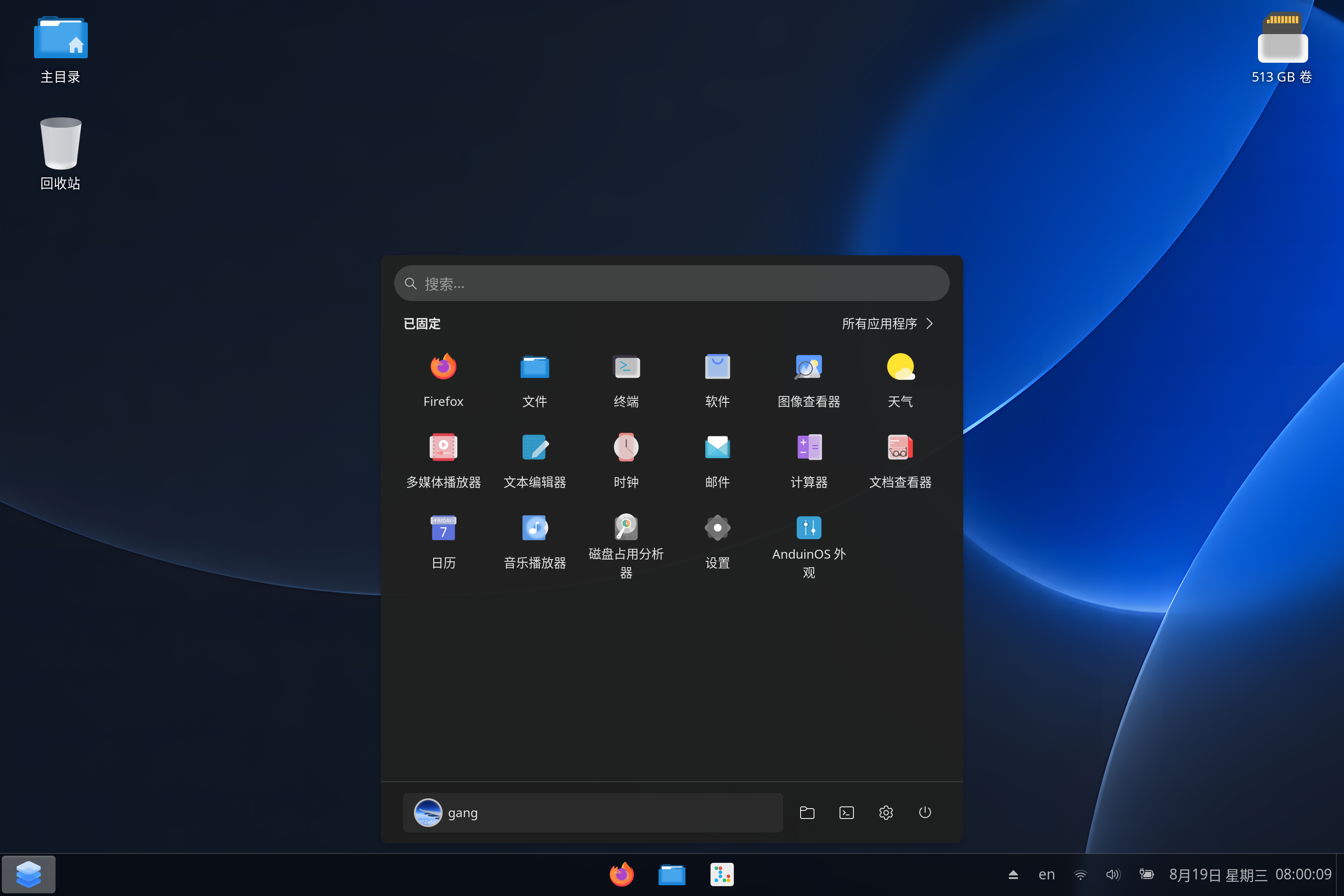
Task: Select the 513 GB 卷 volume icon
Action: click(x=1282, y=48)
